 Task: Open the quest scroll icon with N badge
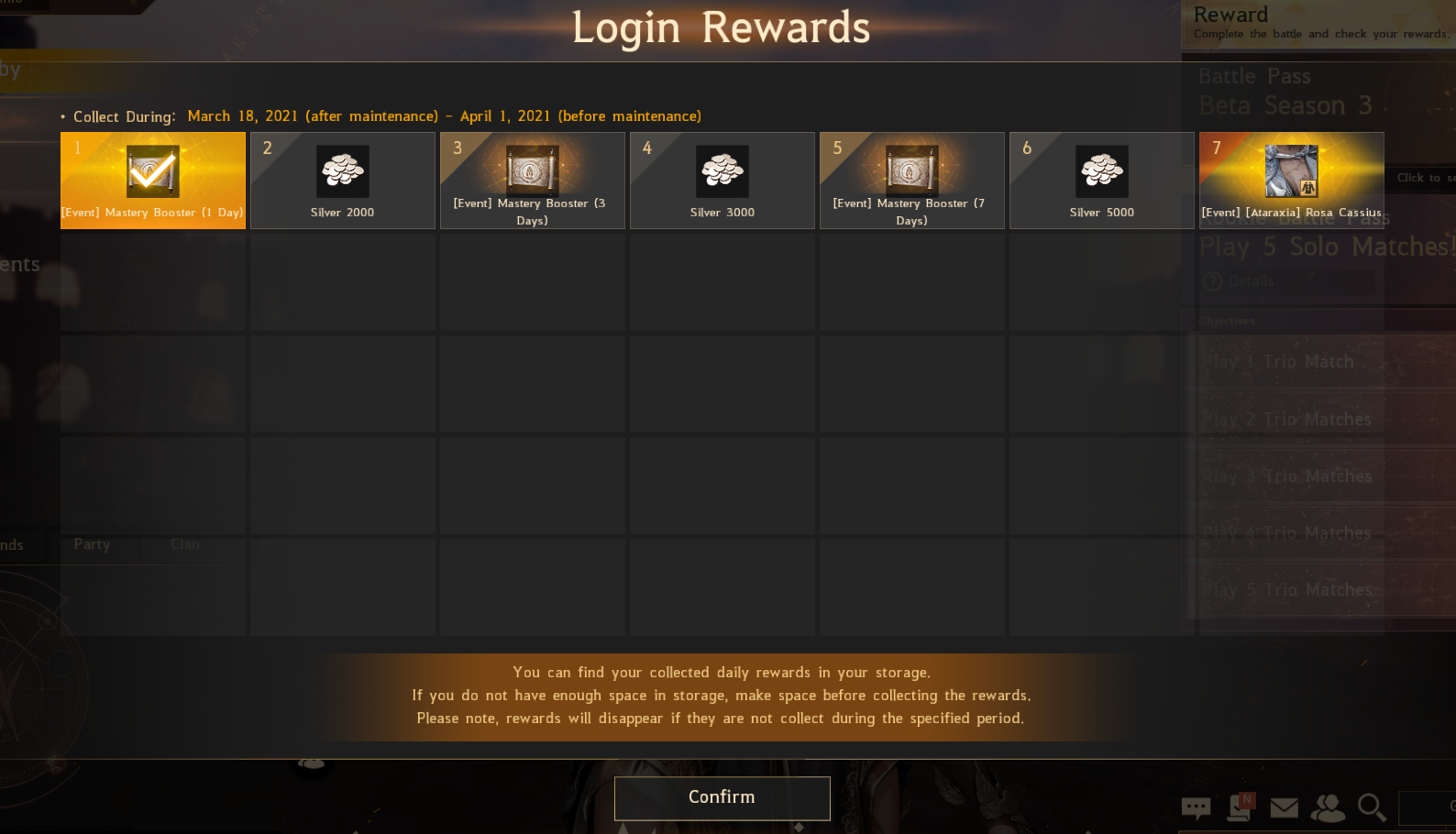click(x=1241, y=807)
